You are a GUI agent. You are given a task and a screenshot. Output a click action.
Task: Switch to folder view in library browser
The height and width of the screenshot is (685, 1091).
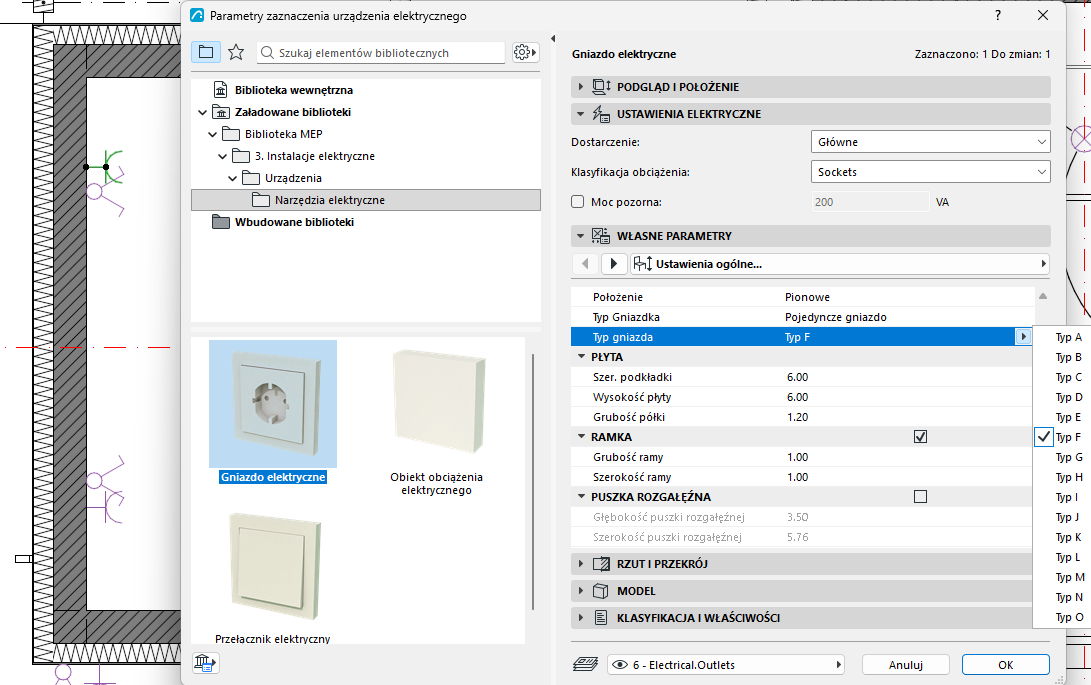point(206,52)
